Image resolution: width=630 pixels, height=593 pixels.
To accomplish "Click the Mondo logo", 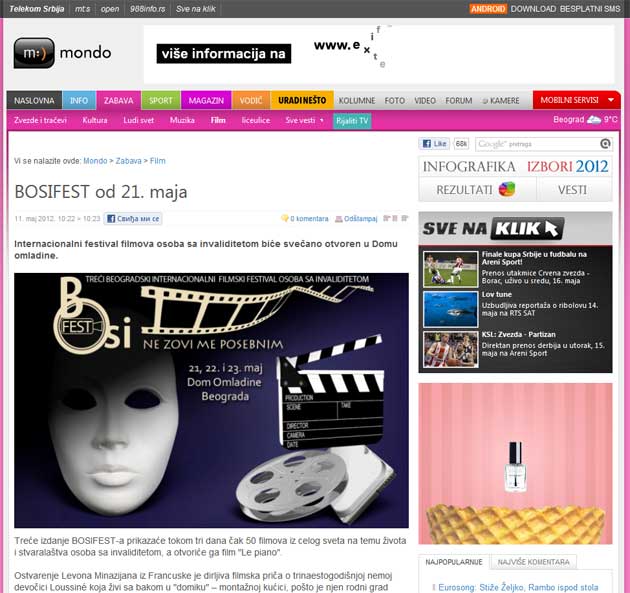I will click(x=62, y=53).
